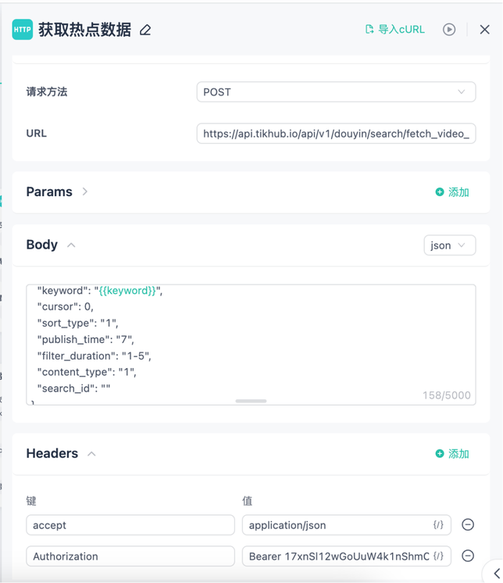Insert variable in application/json value field
503x583 pixels.
(438, 525)
